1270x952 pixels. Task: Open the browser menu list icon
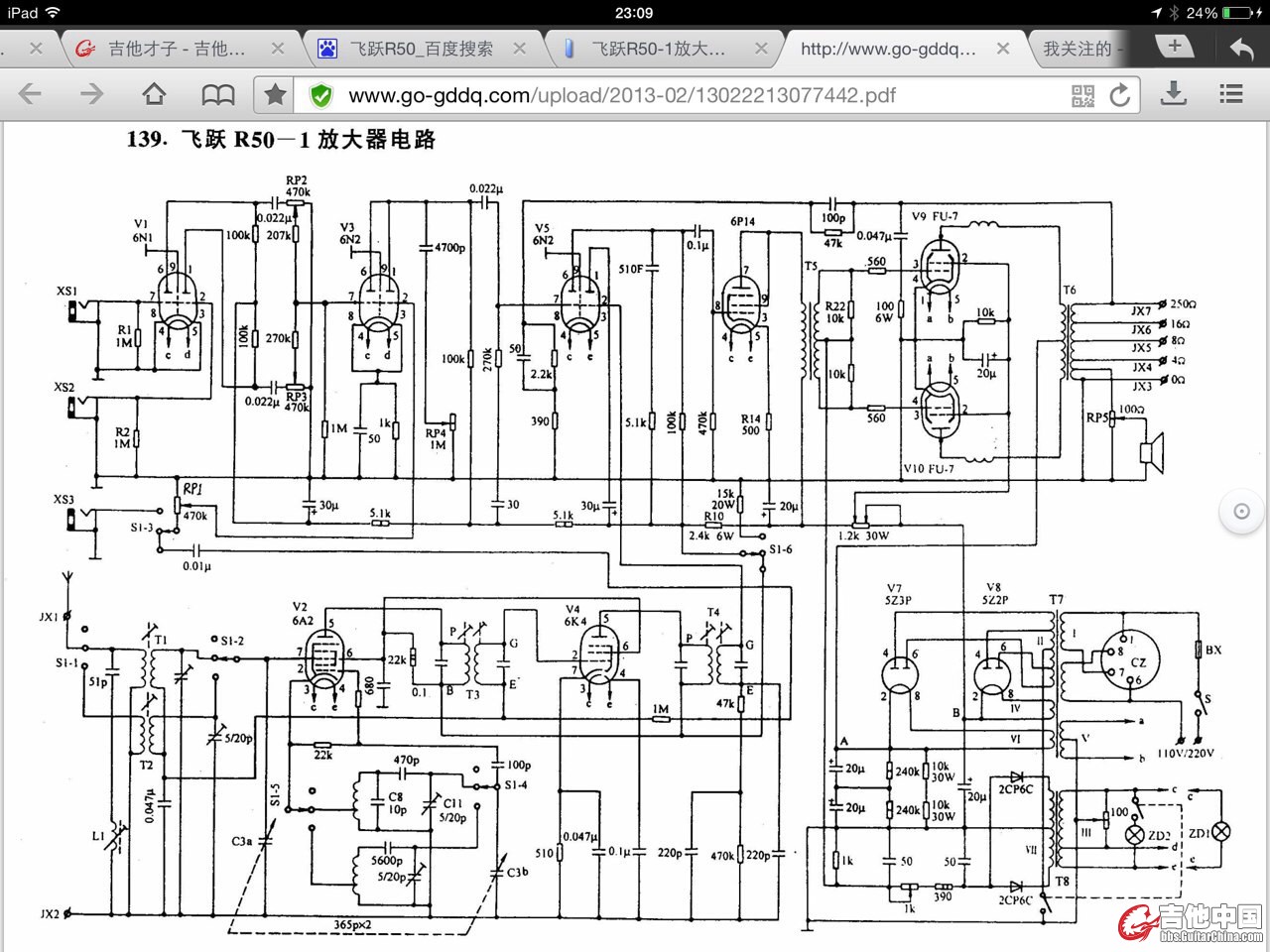1231,94
